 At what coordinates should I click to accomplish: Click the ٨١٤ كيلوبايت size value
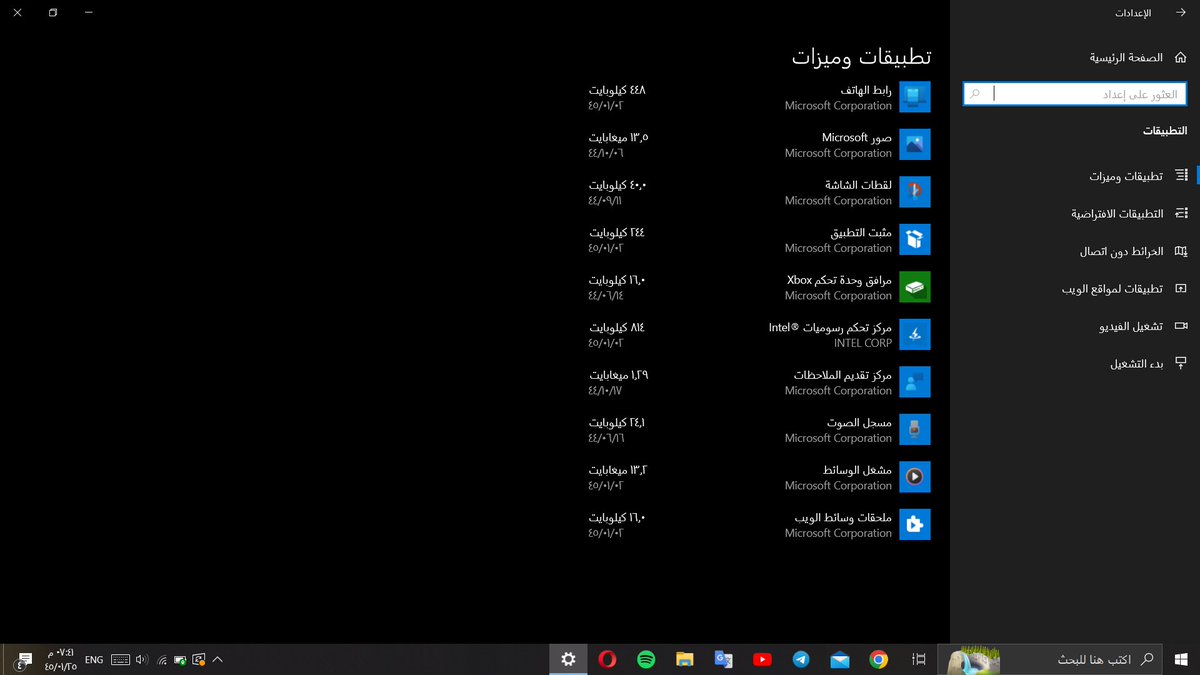[617, 327]
